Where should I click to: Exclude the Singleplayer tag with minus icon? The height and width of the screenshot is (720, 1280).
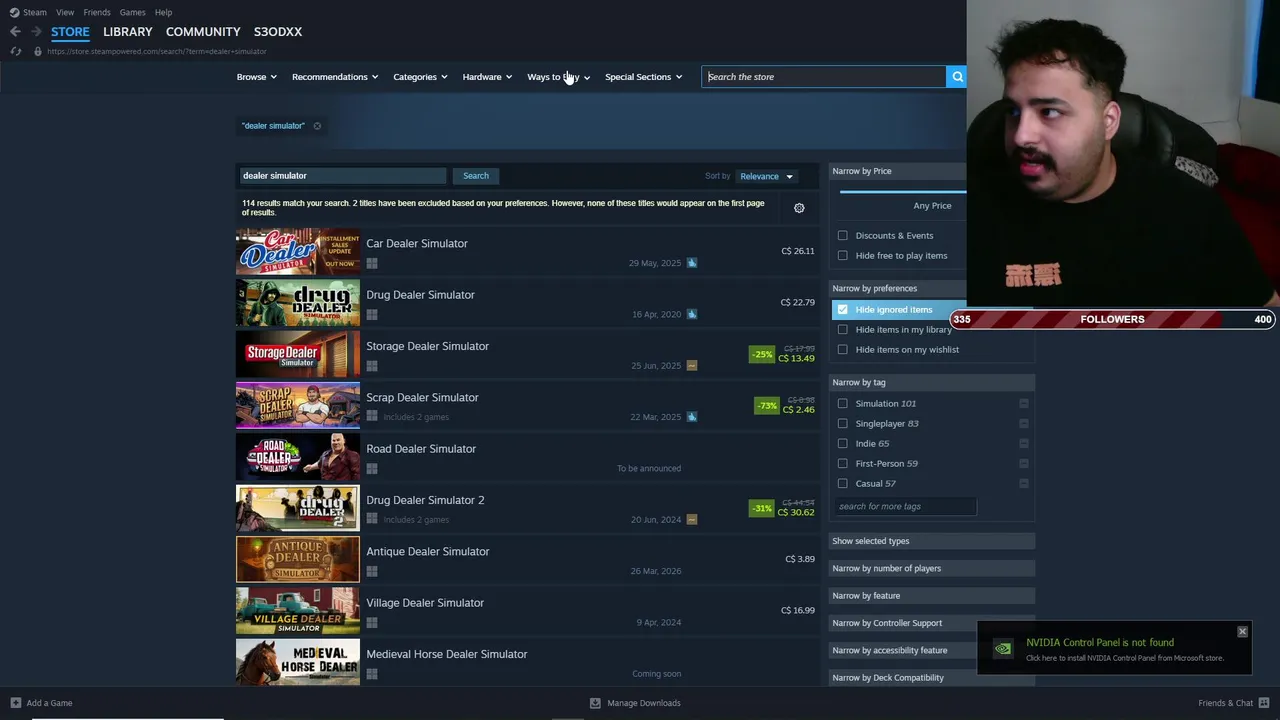pyautogui.click(x=1024, y=424)
